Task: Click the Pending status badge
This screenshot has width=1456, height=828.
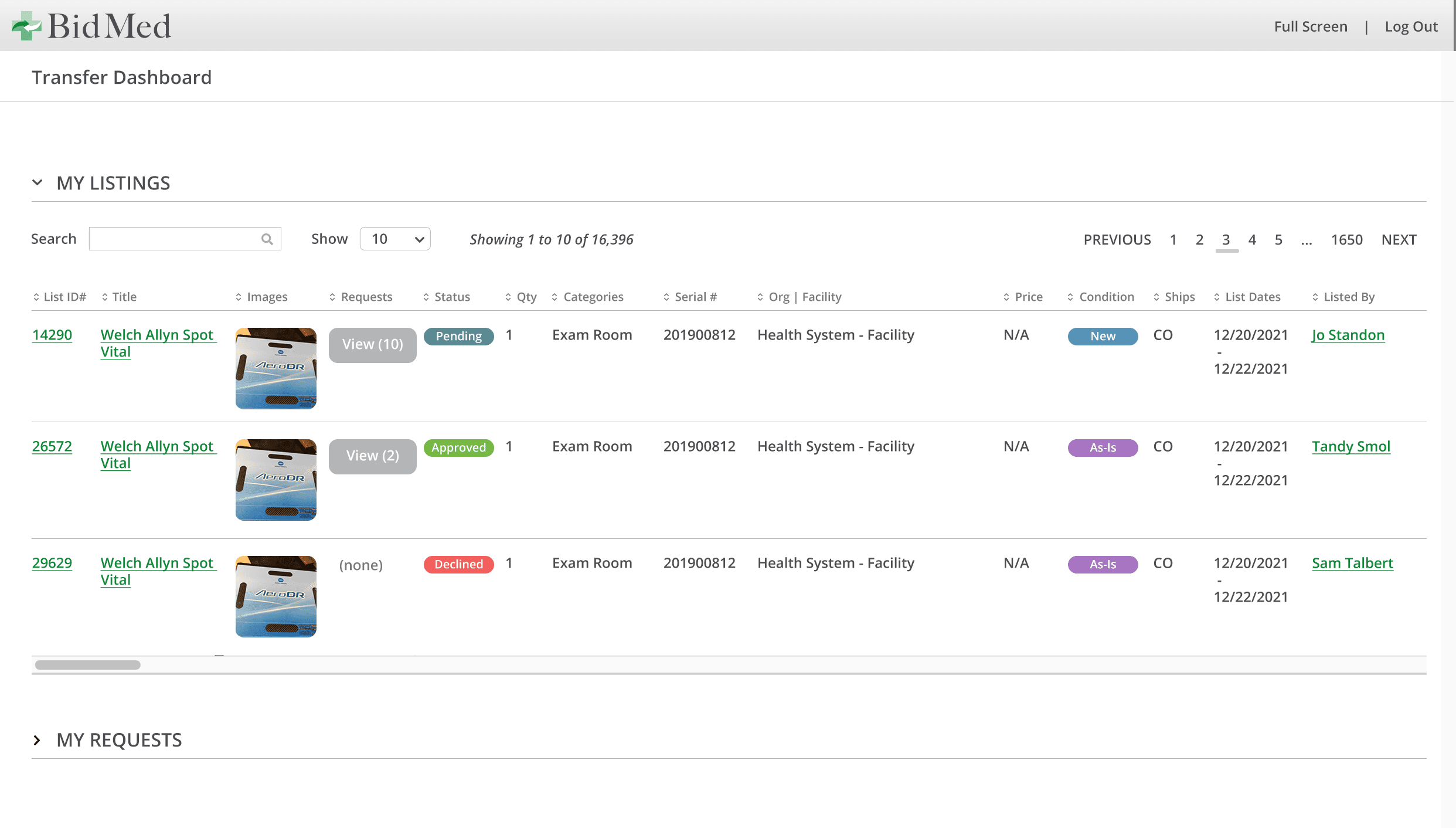Action: (x=459, y=336)
